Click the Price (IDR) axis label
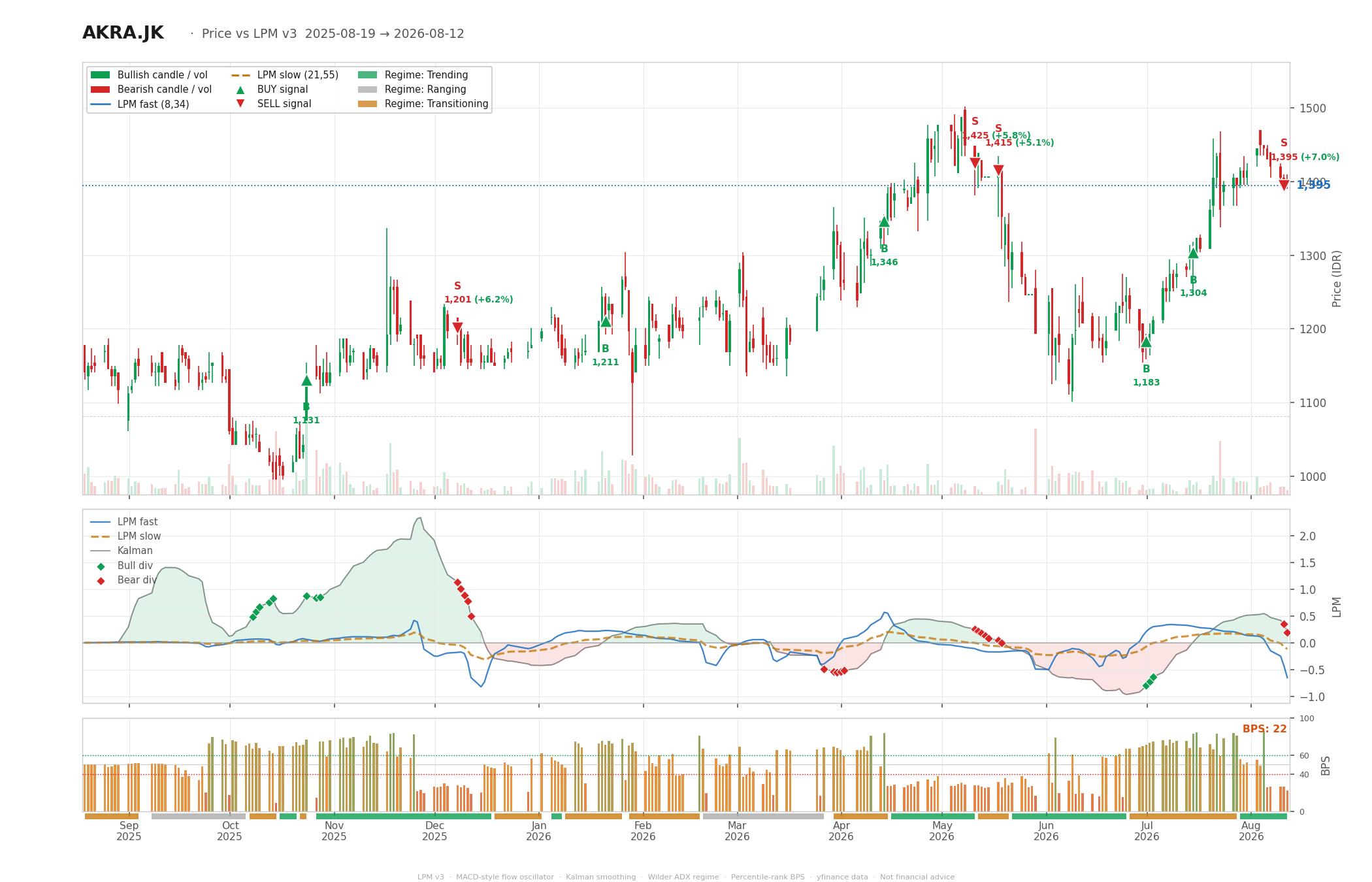Viewport: 1372px width, 882px height. point(1337,279)
